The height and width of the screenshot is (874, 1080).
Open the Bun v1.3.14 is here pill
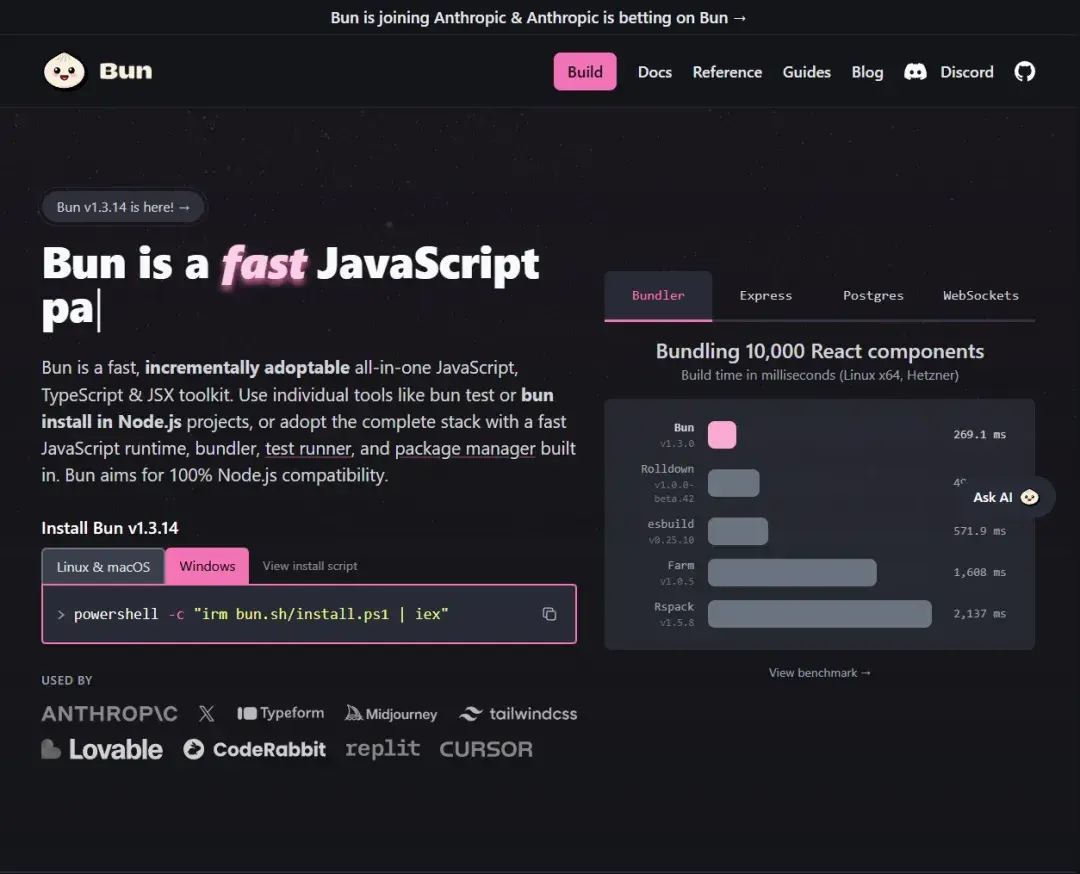coord(123,207)
